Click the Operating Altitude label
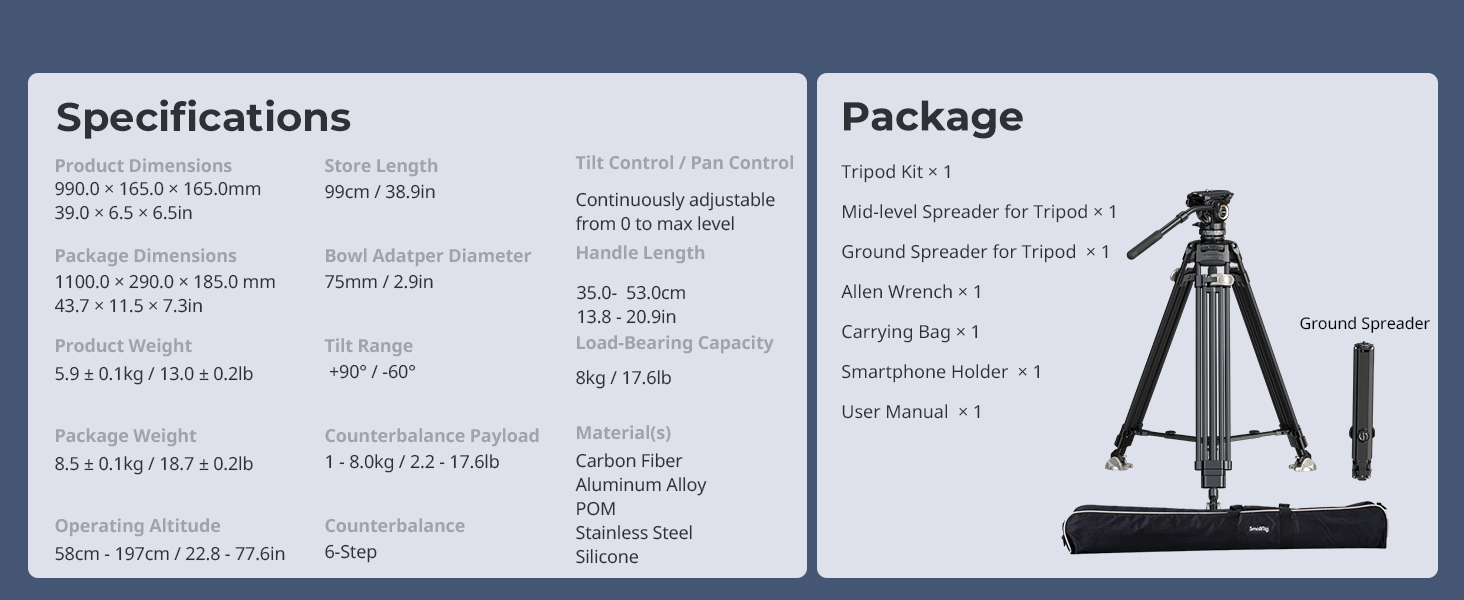The width and height of the screenshot is (1464, 600). [137, 526]
